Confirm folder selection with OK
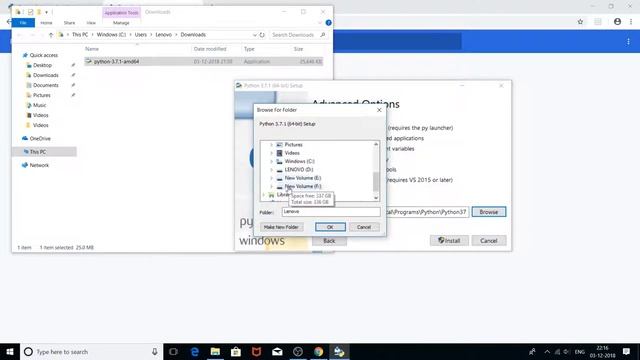 tap(330, 227)
